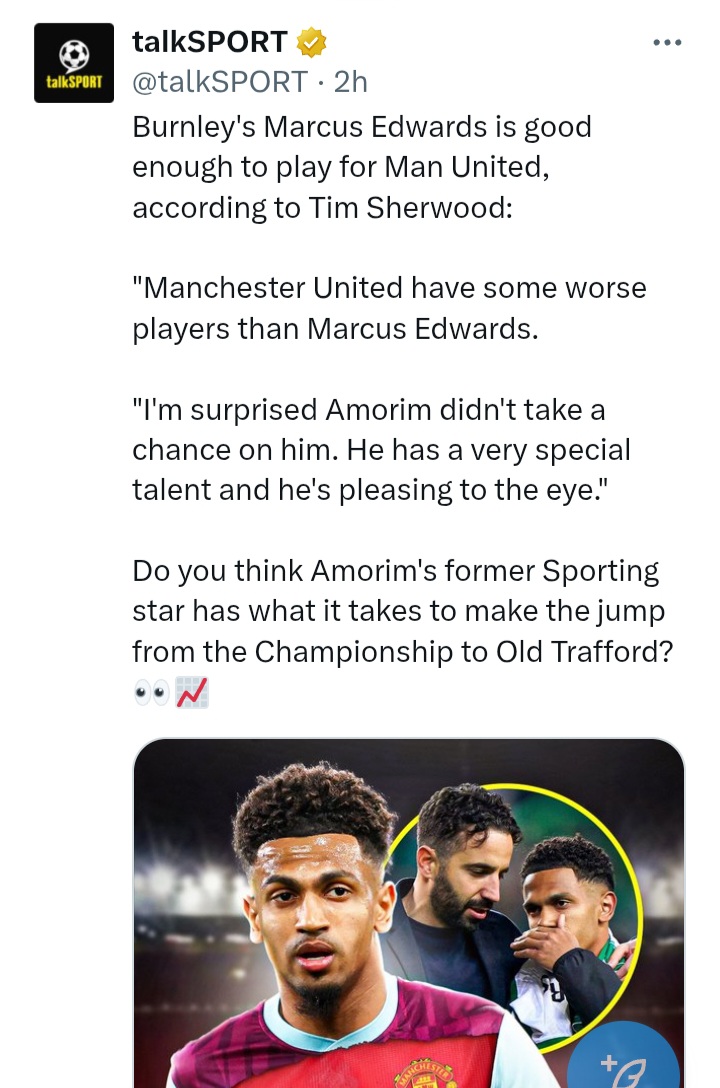Viewport: 720px width, 1088px height.
Task: Open the talkSPORT profile avatar
Action: [74, 63]
